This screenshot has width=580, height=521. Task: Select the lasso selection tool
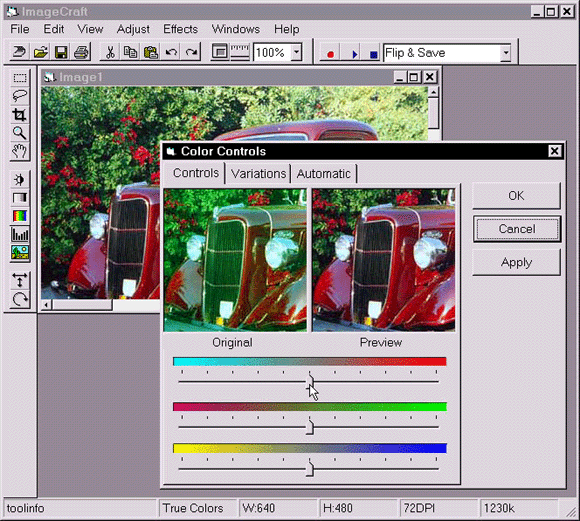click(20, 96)
